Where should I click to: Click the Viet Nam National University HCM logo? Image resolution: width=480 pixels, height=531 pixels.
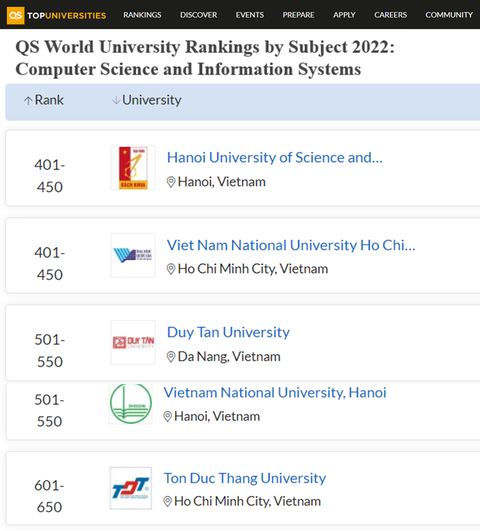(133, 255)
